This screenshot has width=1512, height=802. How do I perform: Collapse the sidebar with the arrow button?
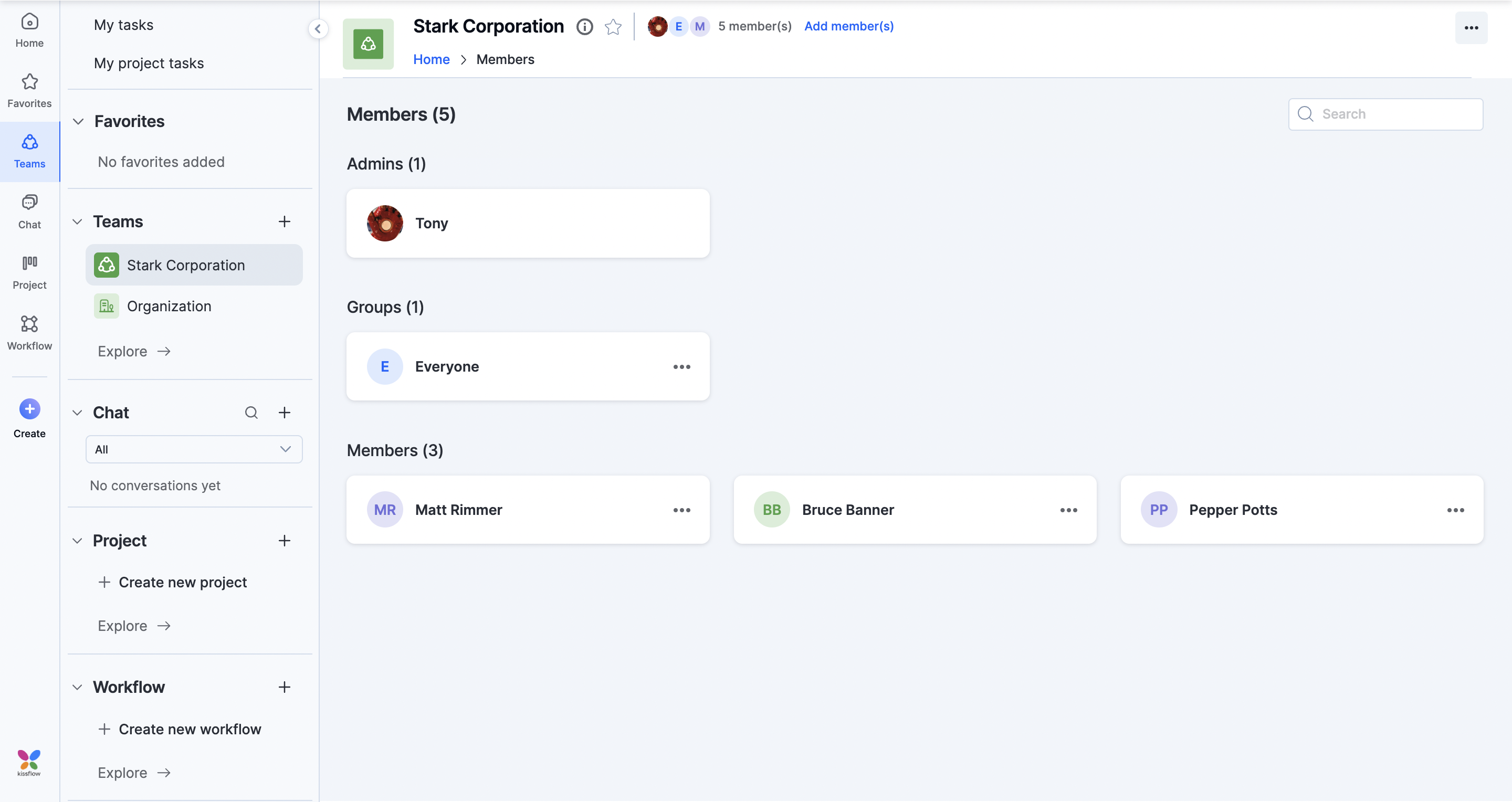coord(318,28)
